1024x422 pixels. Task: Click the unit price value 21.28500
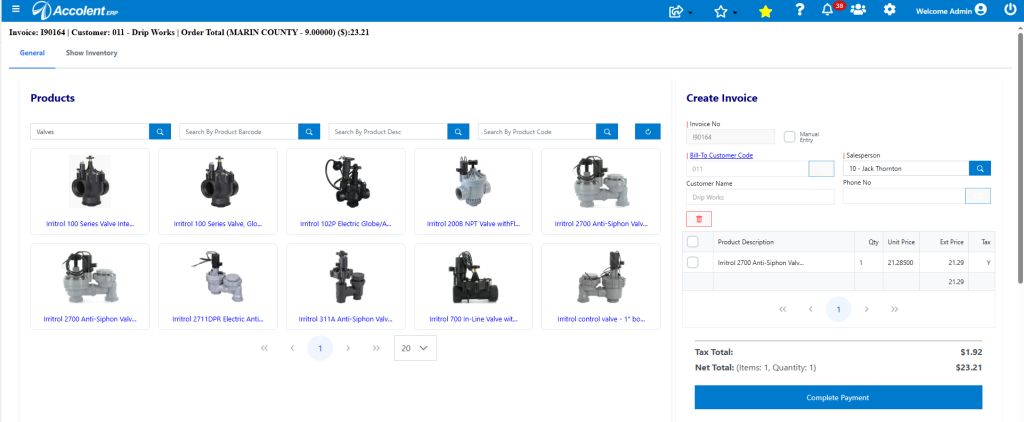pyautogui.click(x=900, y=263)
